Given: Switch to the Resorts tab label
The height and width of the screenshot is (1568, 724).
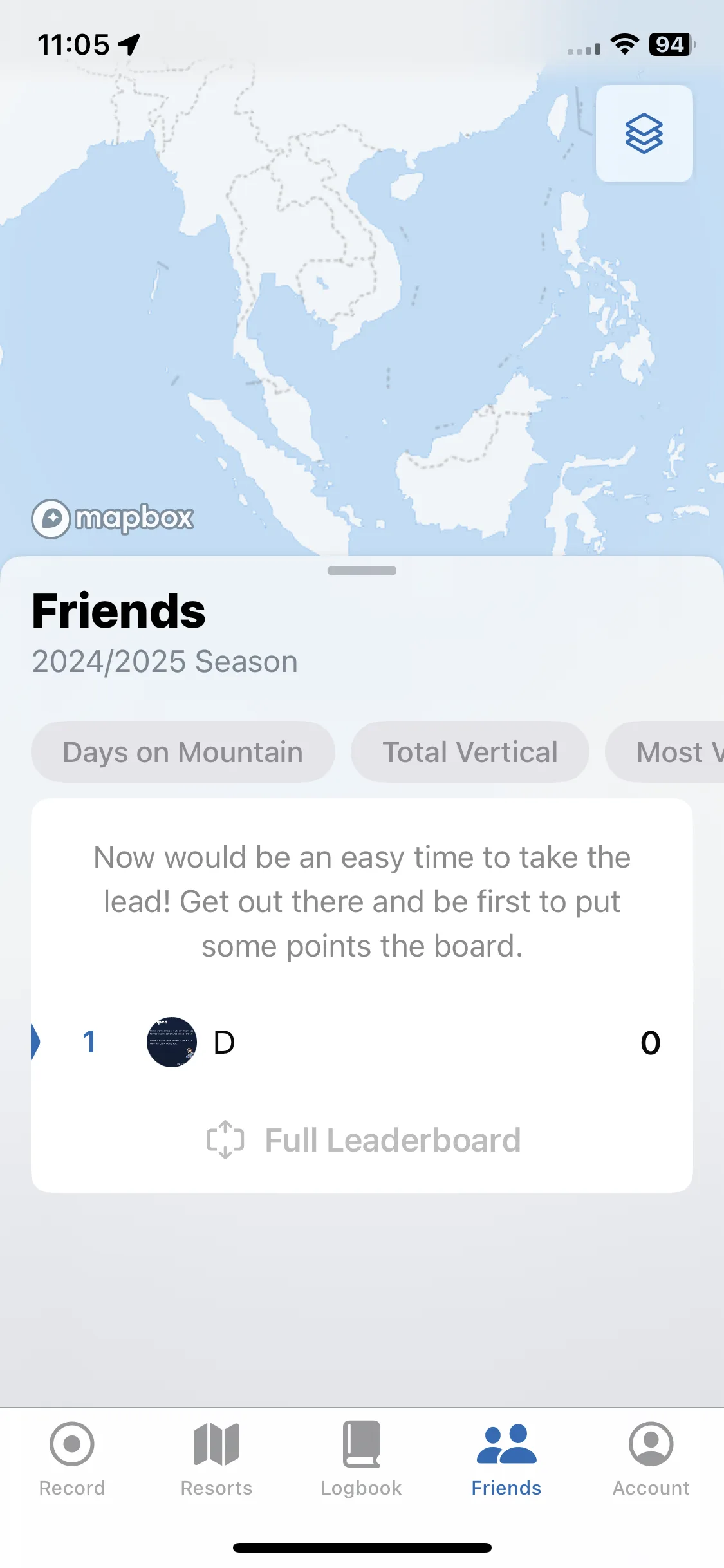Looking at the screenshot, I should coord(216,1488).
